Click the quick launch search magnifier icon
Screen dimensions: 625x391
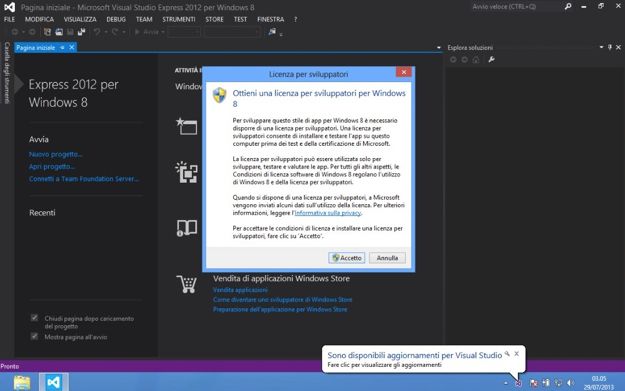(568, 6)
